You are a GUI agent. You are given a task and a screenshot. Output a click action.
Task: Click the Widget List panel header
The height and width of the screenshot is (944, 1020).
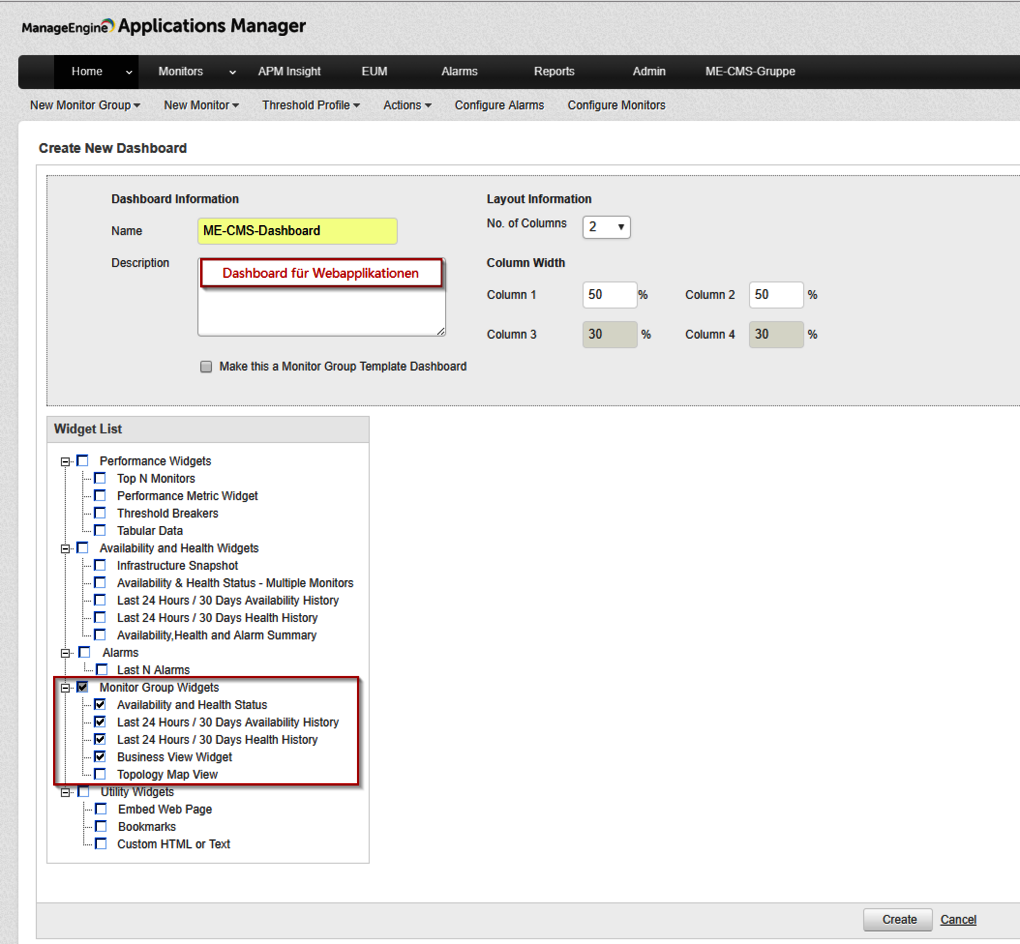tap(208, 429)
